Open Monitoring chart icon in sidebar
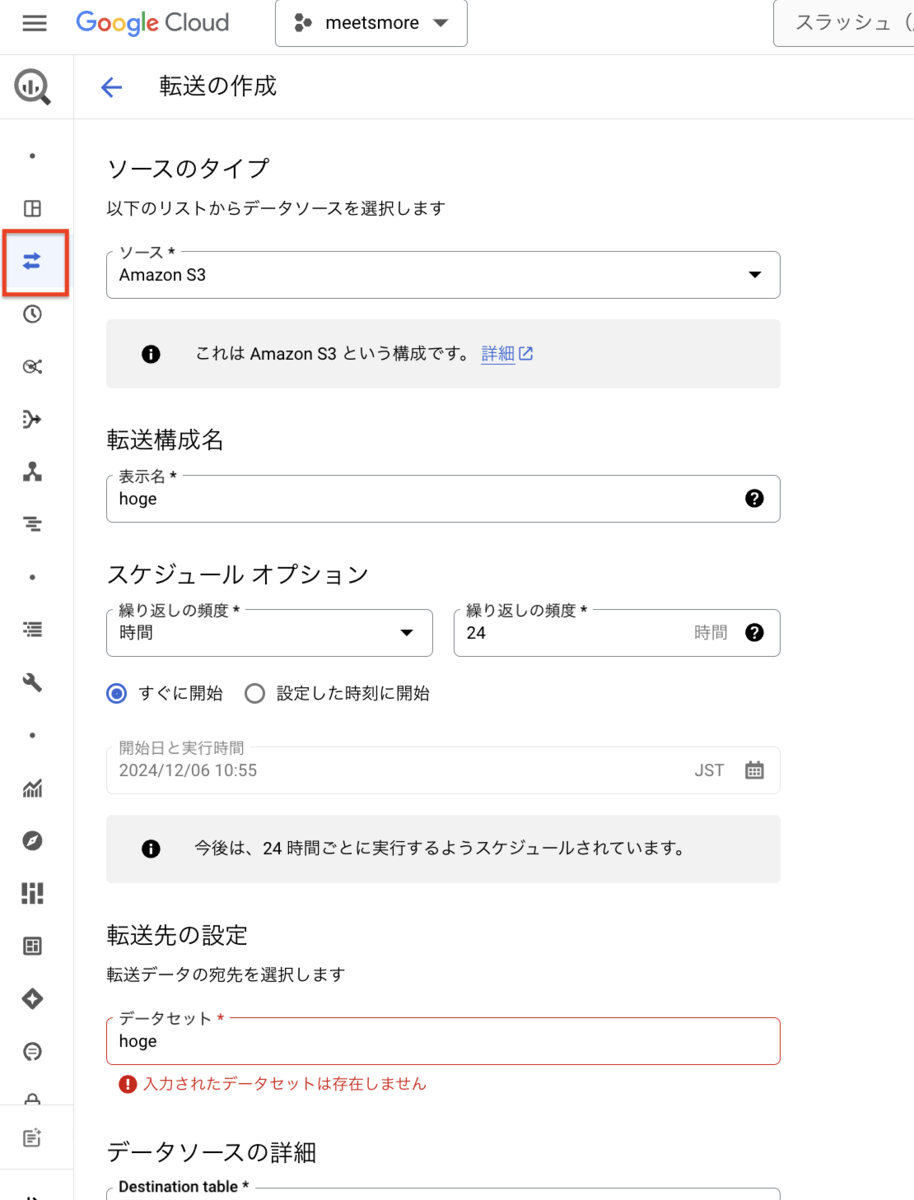 coord(33,788)
